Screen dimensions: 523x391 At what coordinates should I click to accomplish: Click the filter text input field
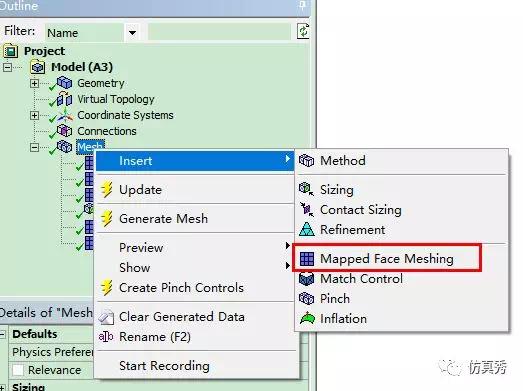pos(219,32)
